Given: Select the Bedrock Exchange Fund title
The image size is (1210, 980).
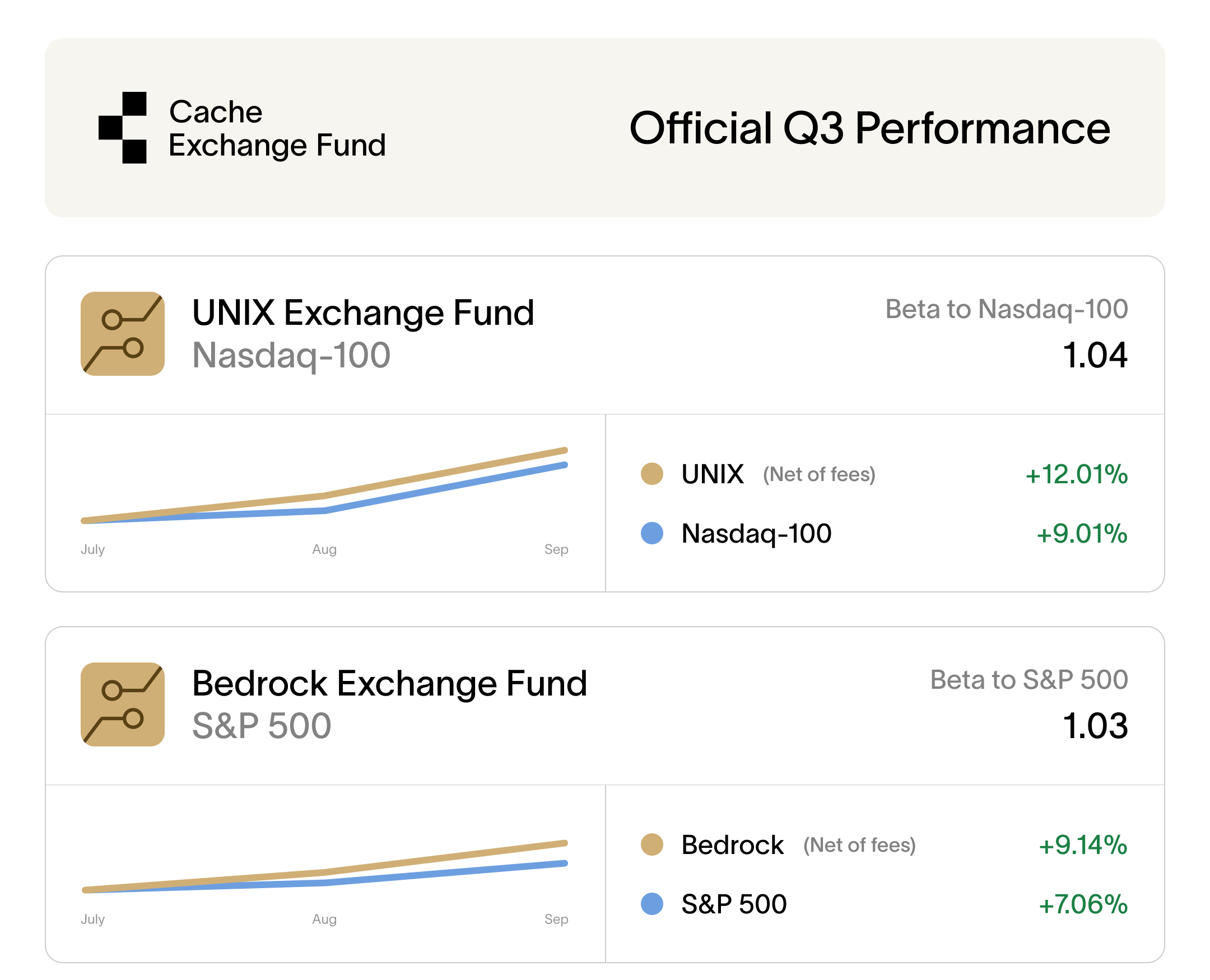Looking at the screenshot, I should point(389,683).
